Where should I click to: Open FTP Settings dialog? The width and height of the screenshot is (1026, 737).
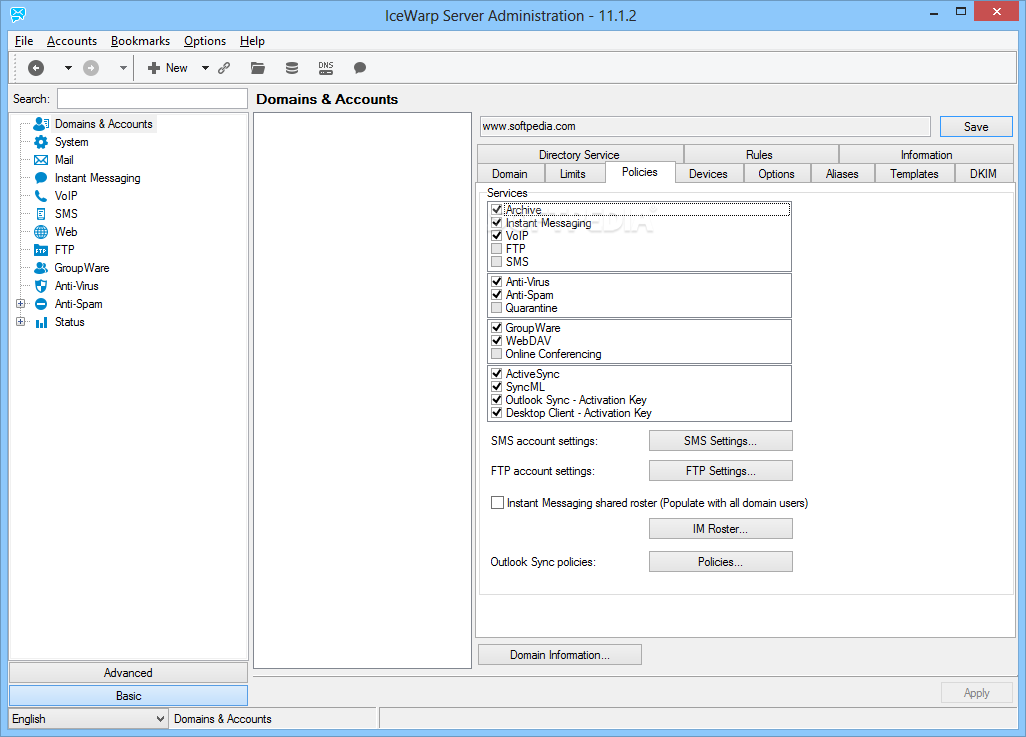coord(720,471)
